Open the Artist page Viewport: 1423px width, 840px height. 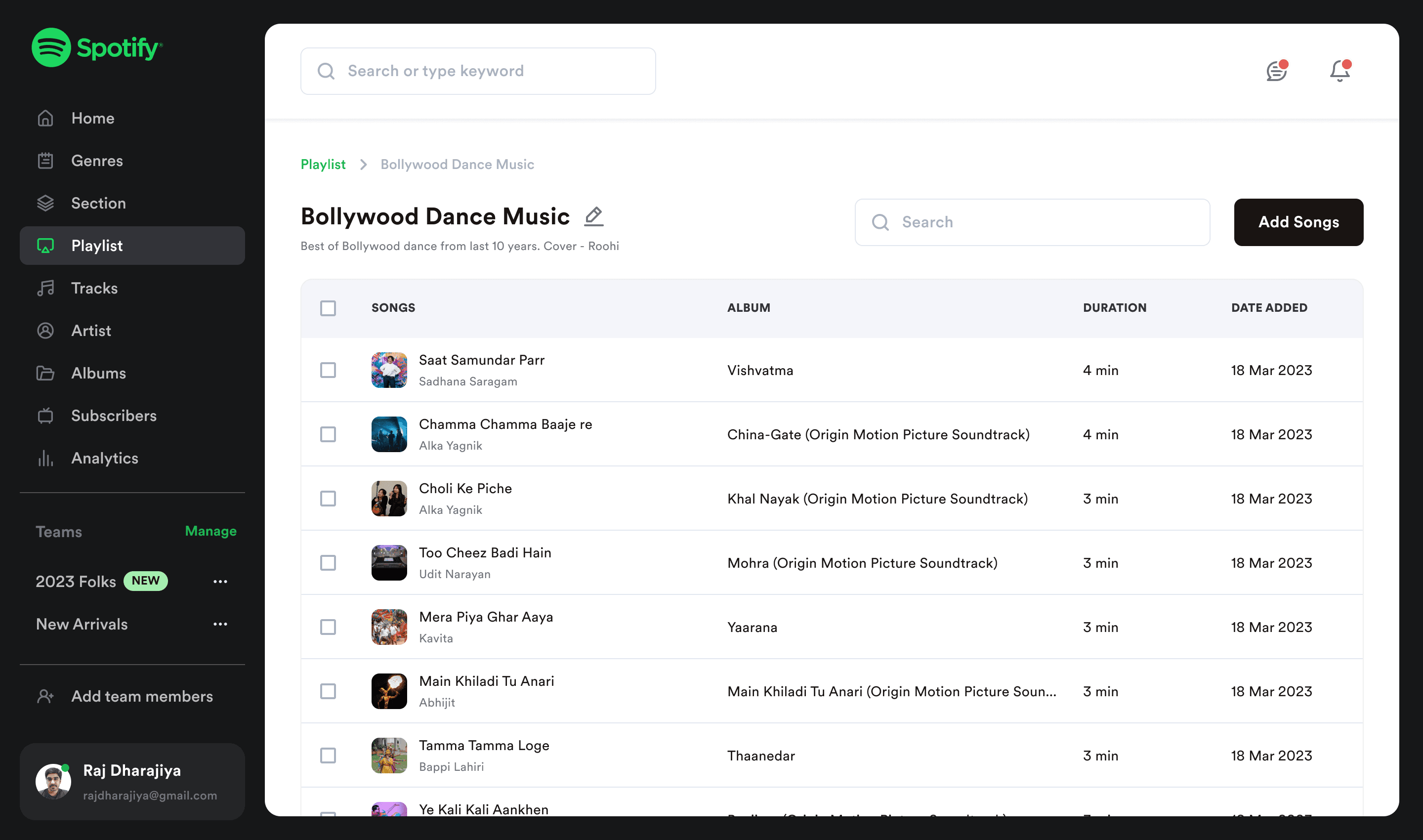pyautogui.click(x=132, y=331)
